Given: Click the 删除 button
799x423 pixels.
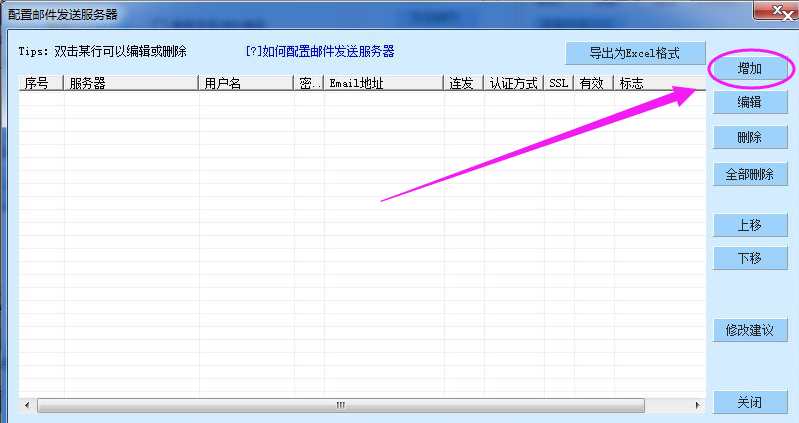Looking at the screenshot, I should click(750, 137).
